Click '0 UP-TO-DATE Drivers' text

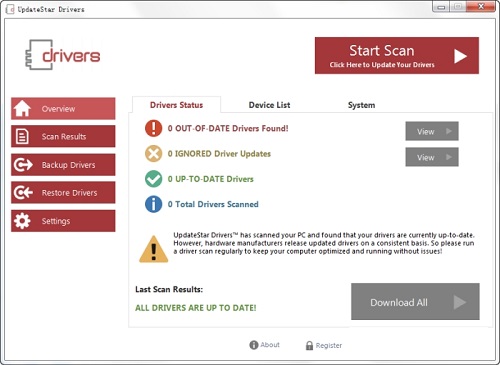pos(210,179)
